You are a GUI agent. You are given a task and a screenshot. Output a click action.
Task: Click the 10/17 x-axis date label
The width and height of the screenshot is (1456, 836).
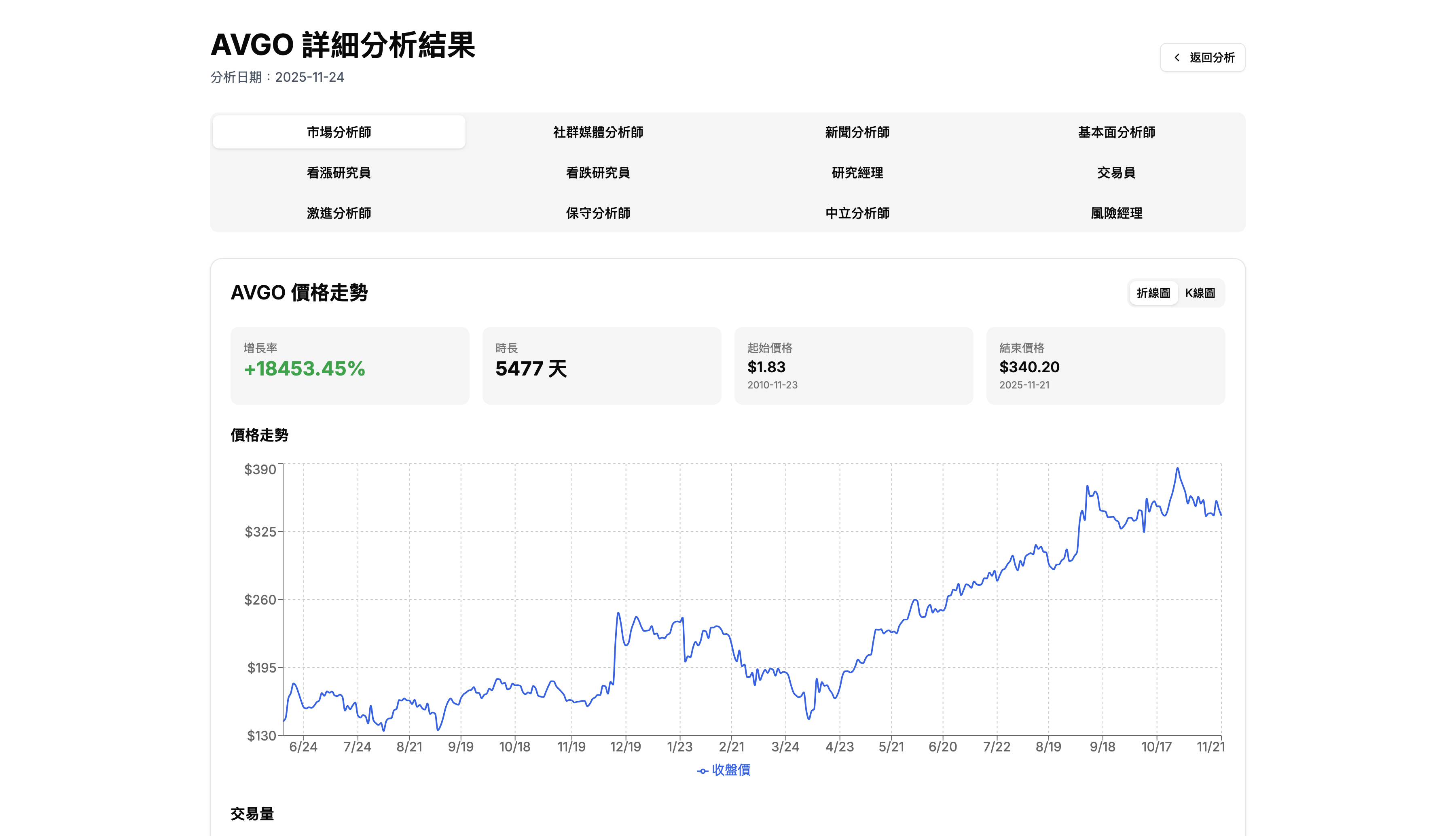point(1156,747)
